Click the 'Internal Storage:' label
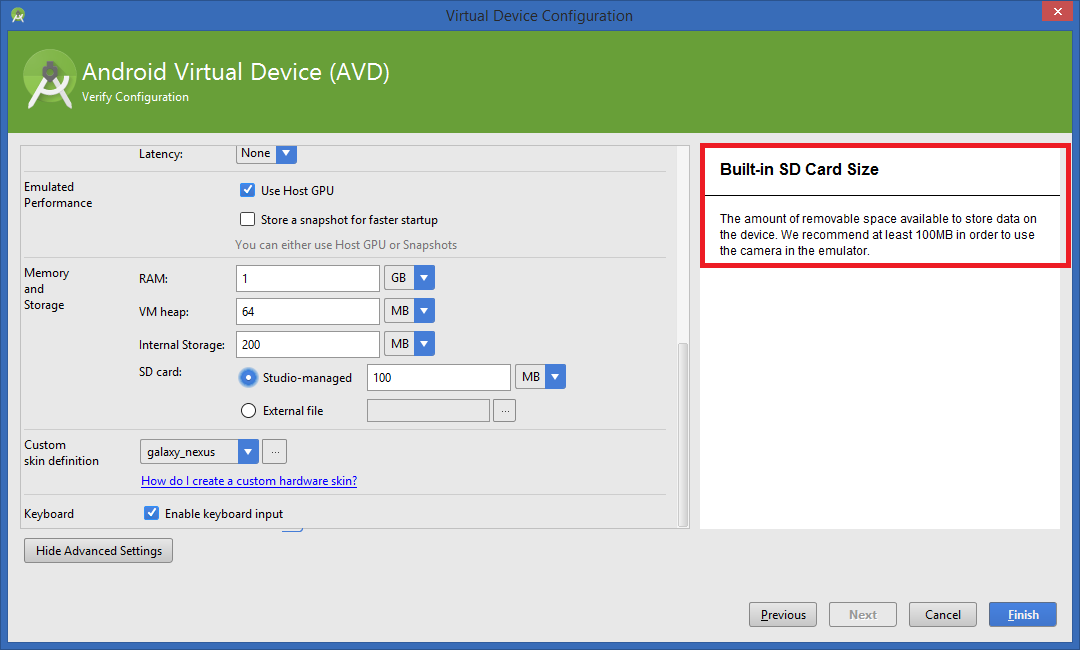1080x650 pixels. 182,345
